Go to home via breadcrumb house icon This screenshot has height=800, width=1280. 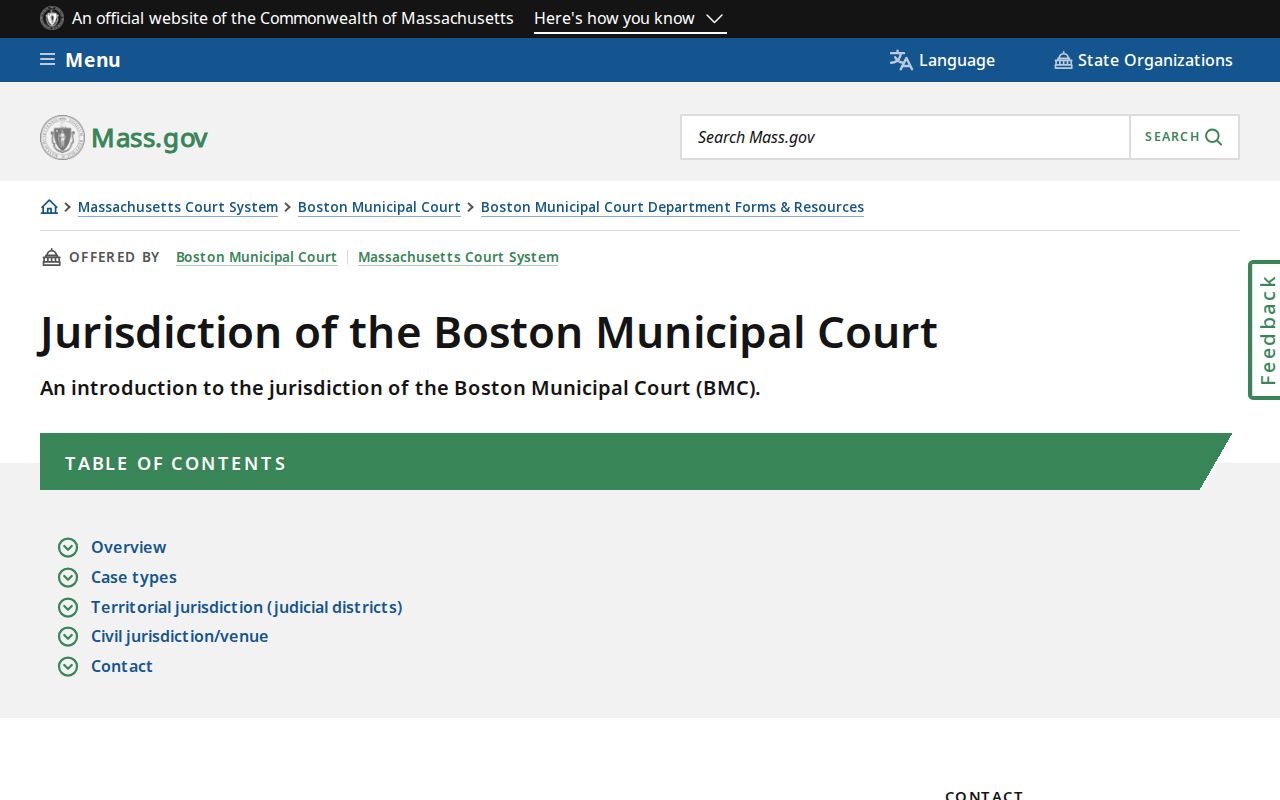pos(49,207)
